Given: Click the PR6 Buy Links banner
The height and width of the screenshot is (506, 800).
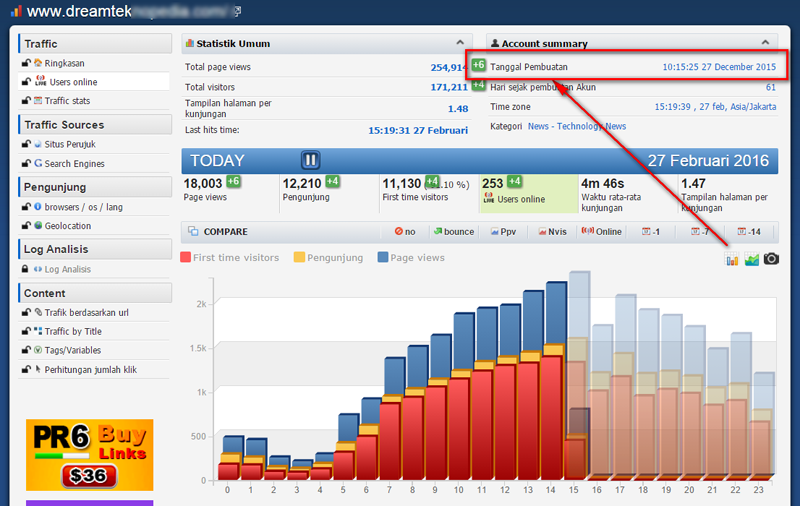Looking at the screenshot, I should coord(89,454).
